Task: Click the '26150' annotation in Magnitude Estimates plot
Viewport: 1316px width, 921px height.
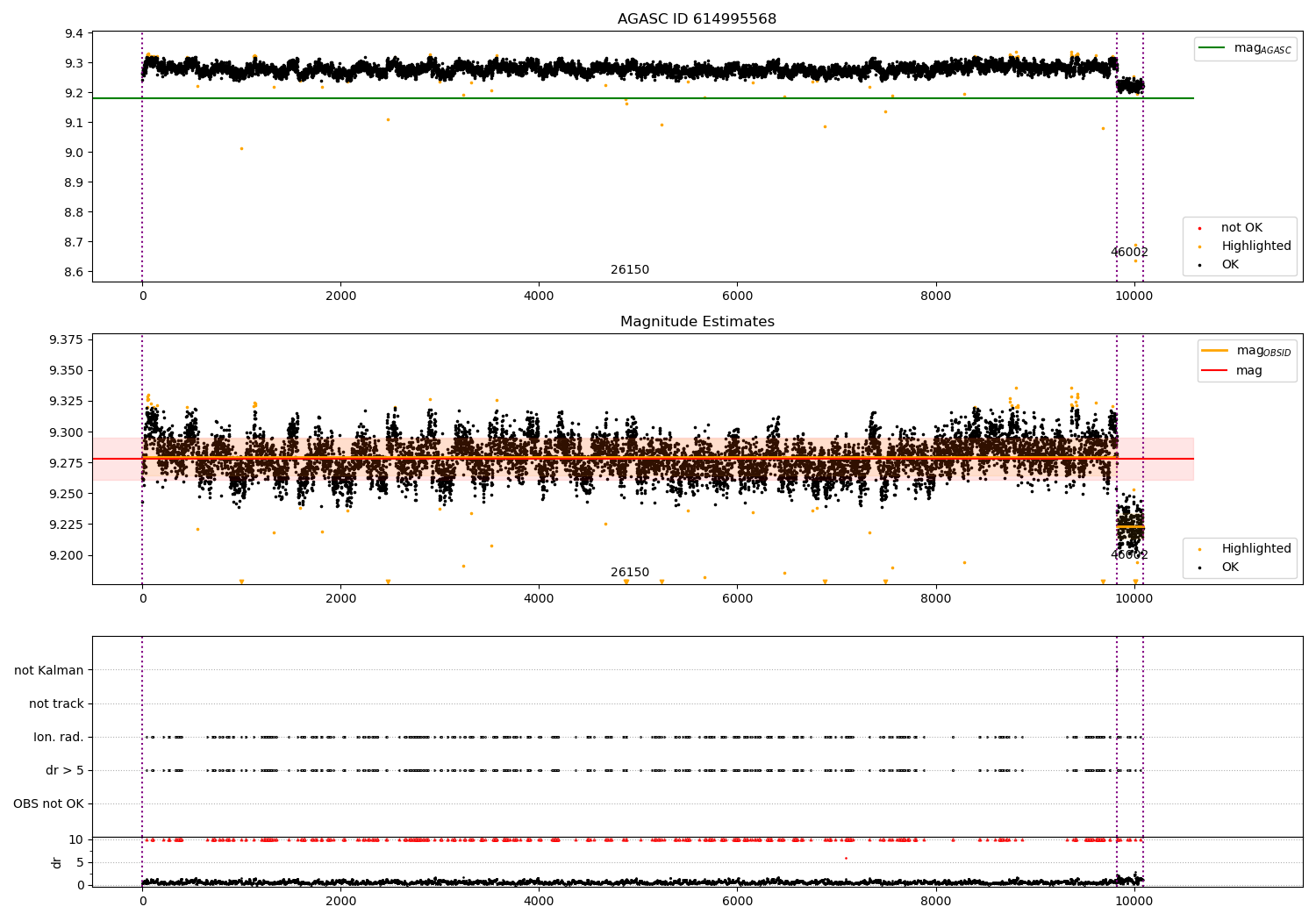Action: (x=630, y=573)
